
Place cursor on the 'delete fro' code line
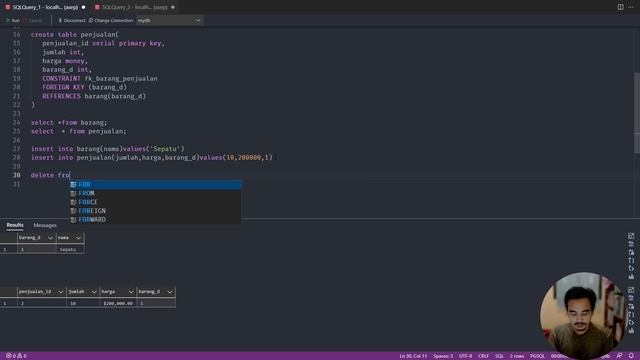[x=51, y=175]
